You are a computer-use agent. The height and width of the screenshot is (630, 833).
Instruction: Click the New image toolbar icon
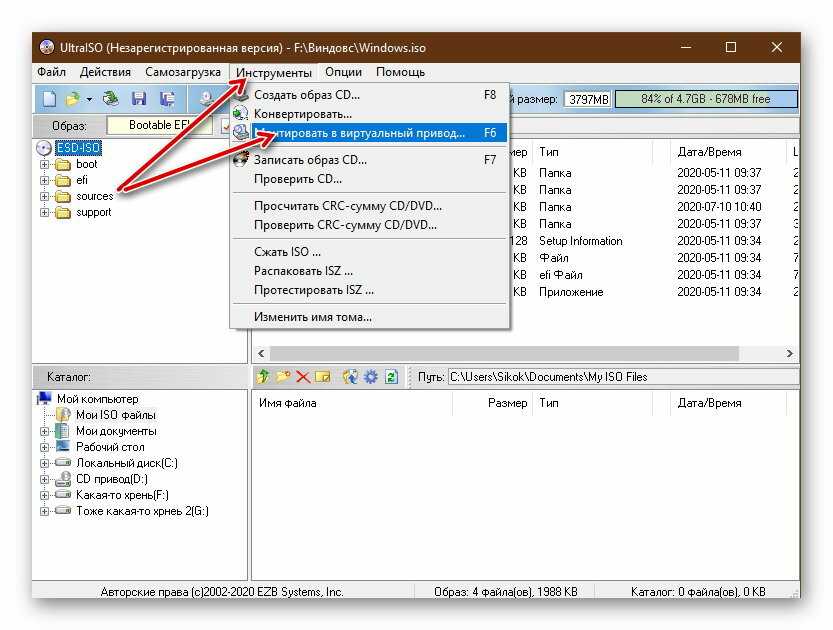point(49,99)
